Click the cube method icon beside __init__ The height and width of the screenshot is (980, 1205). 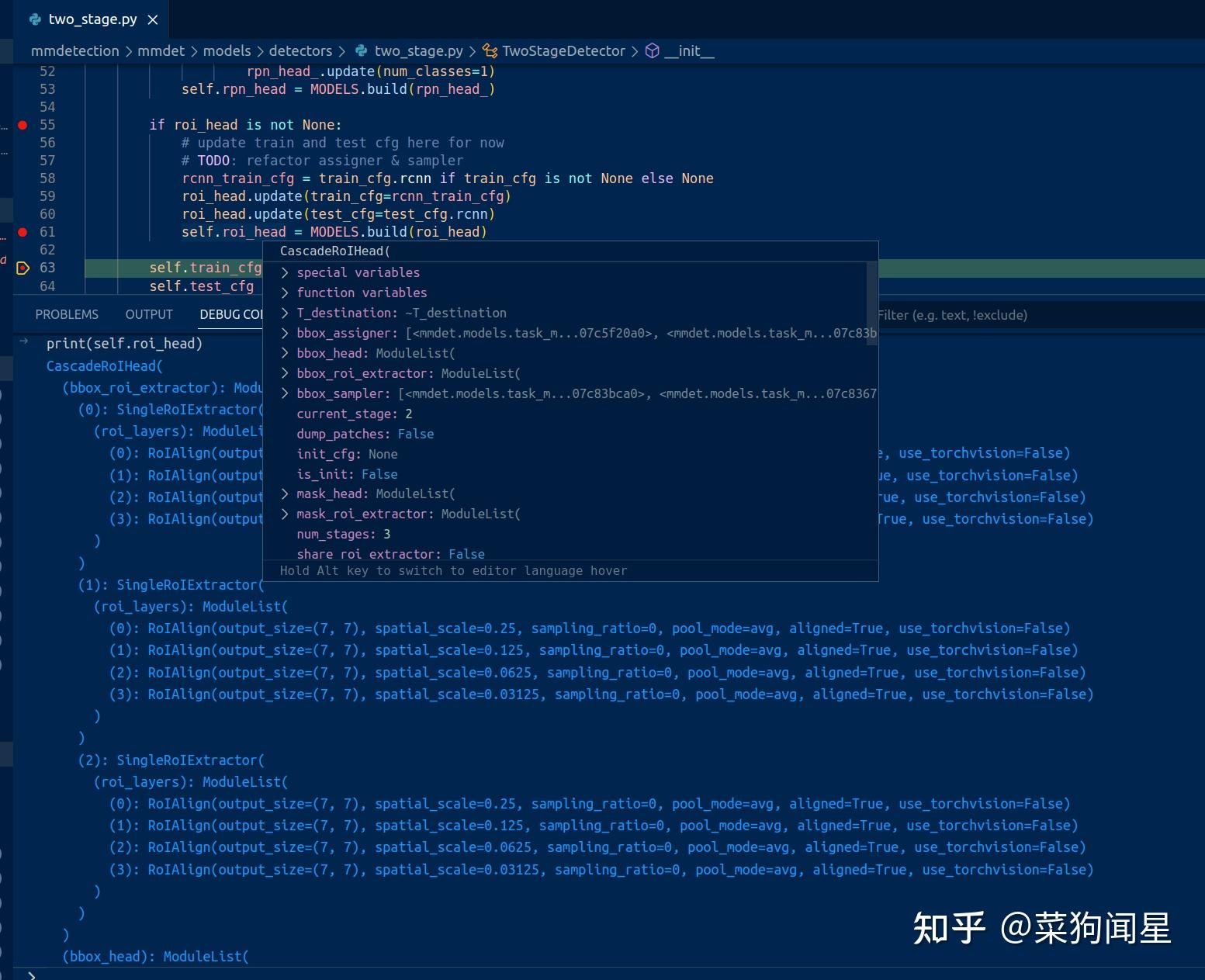click(x=651, y=50)
